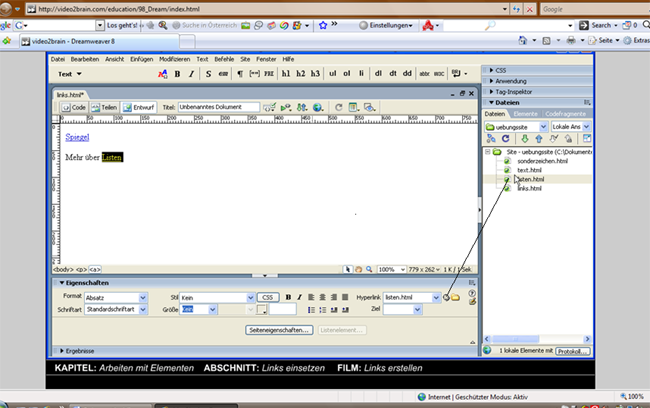Expand the CSS panel group
This screenshot has width=650, height=408.
(491, 70)
